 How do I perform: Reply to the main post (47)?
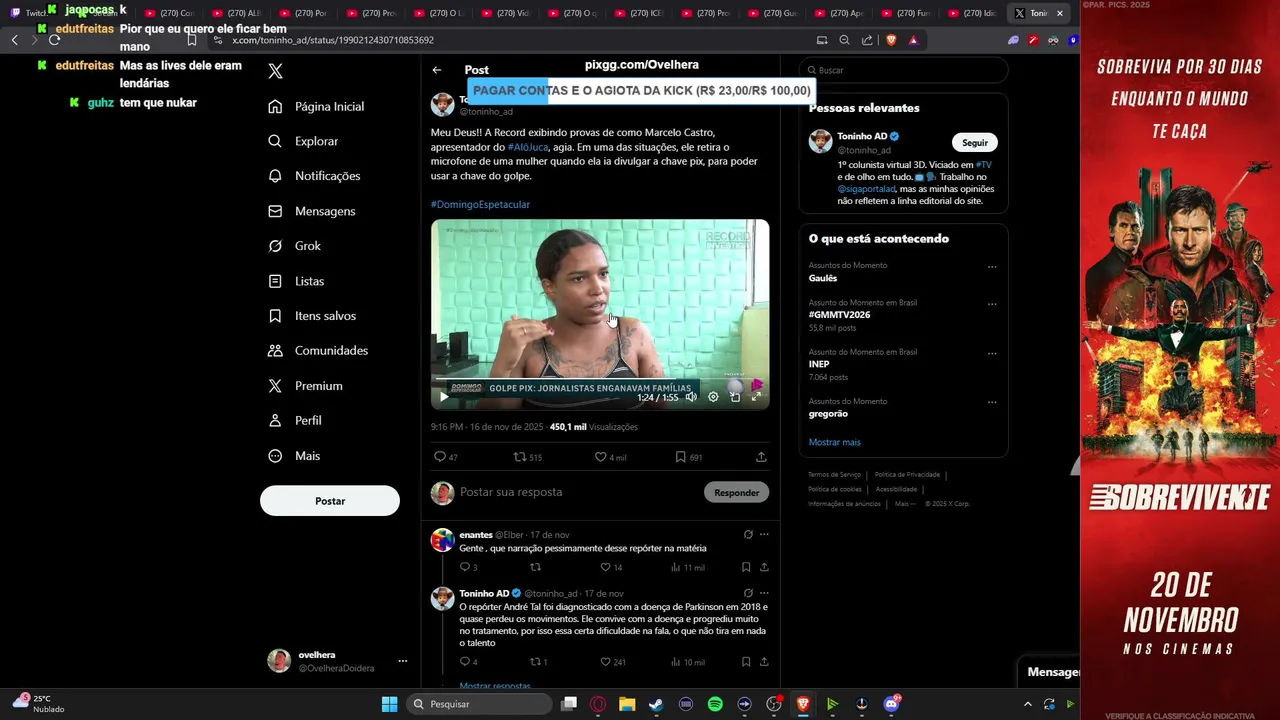click(445, 457)
